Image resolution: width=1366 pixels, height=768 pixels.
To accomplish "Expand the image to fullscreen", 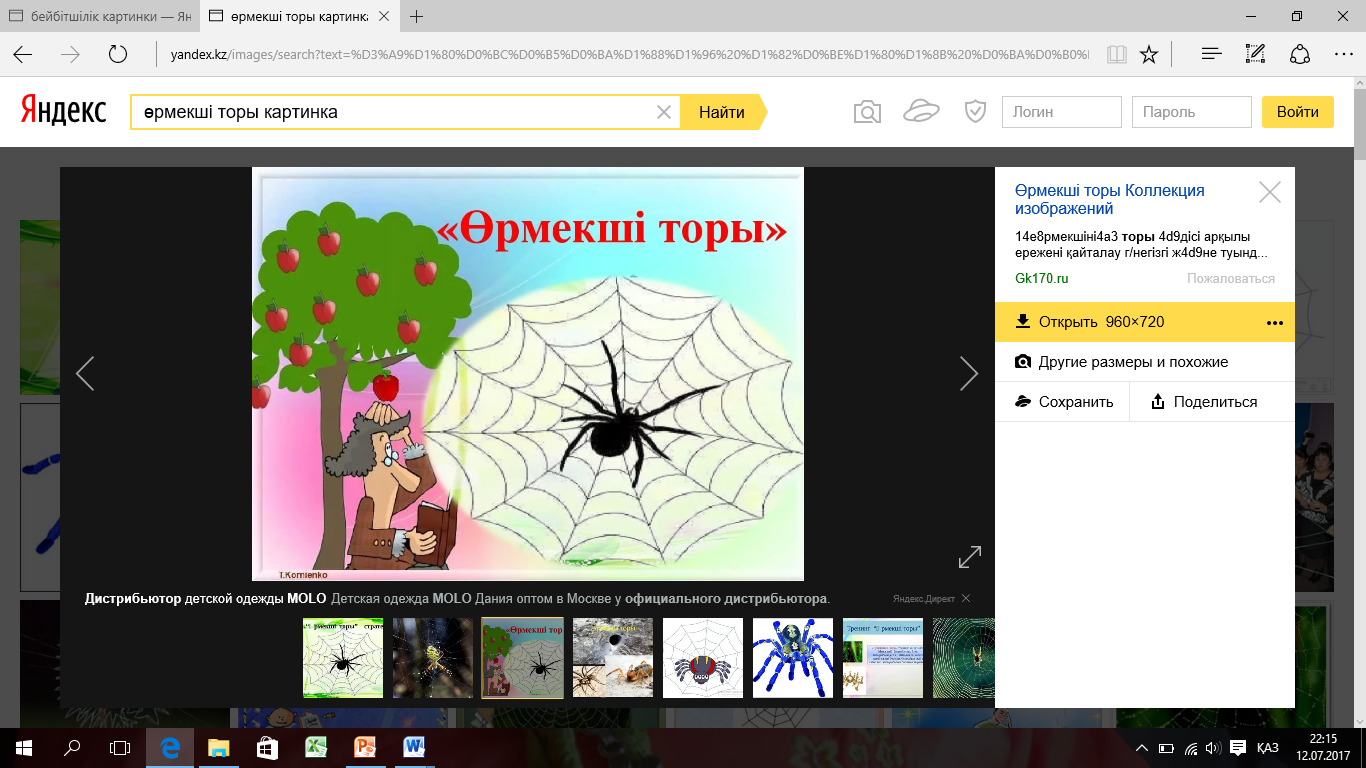I will tap(970, 557).
